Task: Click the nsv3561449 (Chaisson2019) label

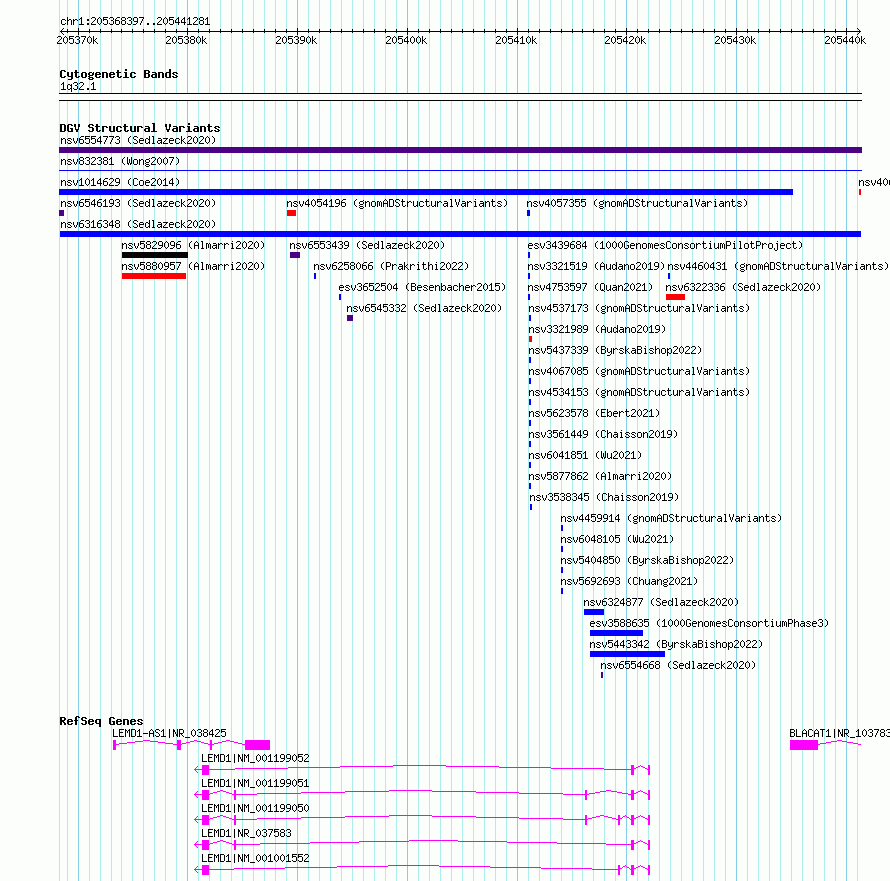Action: coord(603,434)
